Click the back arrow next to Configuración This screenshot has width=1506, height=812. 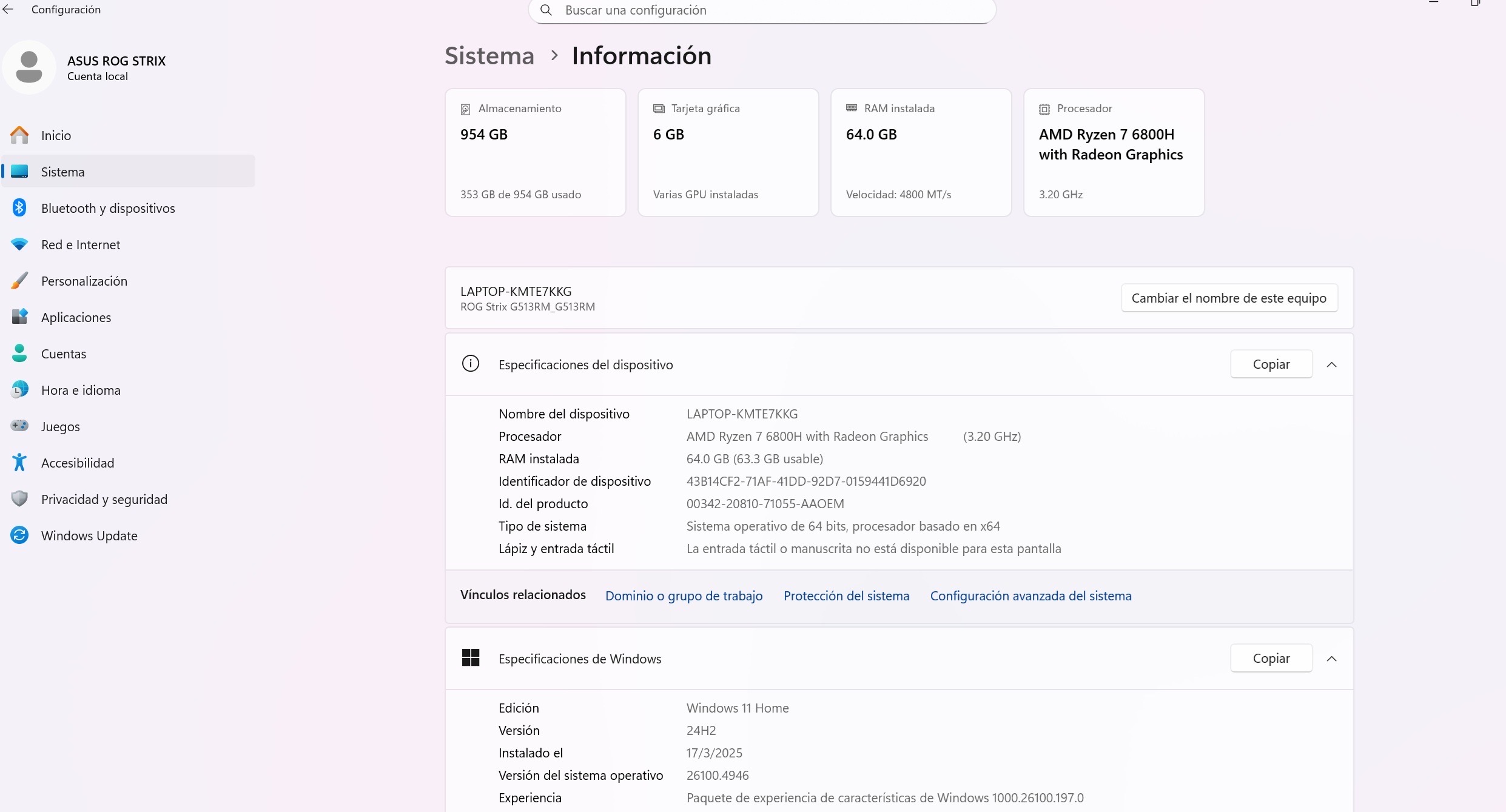coord(8,9)
